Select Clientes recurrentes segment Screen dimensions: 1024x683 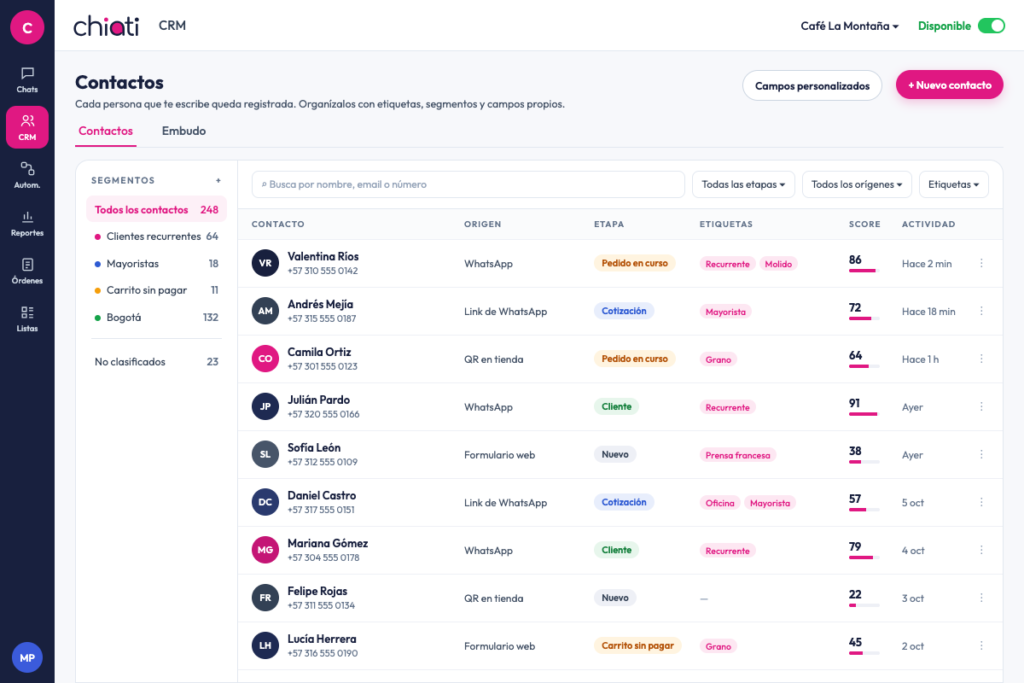(x=156, y=236)
